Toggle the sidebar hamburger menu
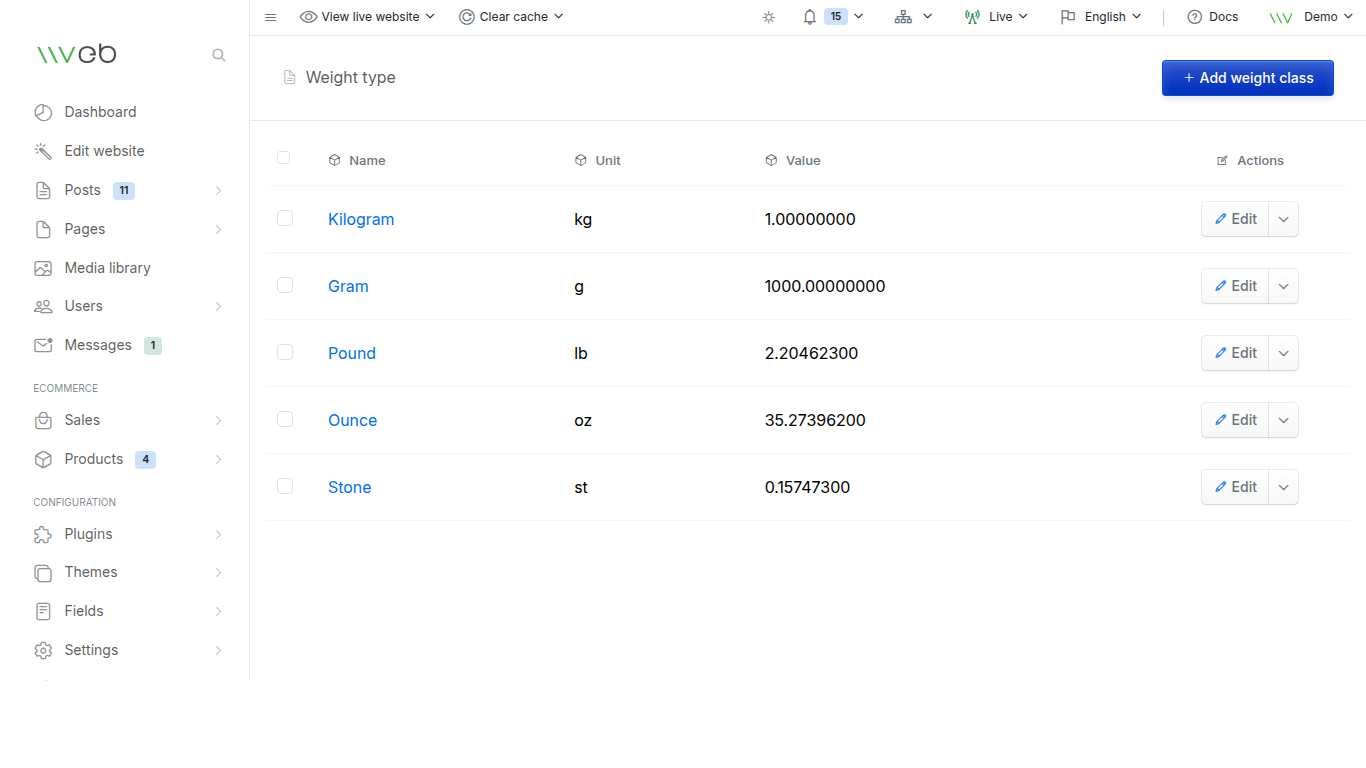 tap(270, 17)
